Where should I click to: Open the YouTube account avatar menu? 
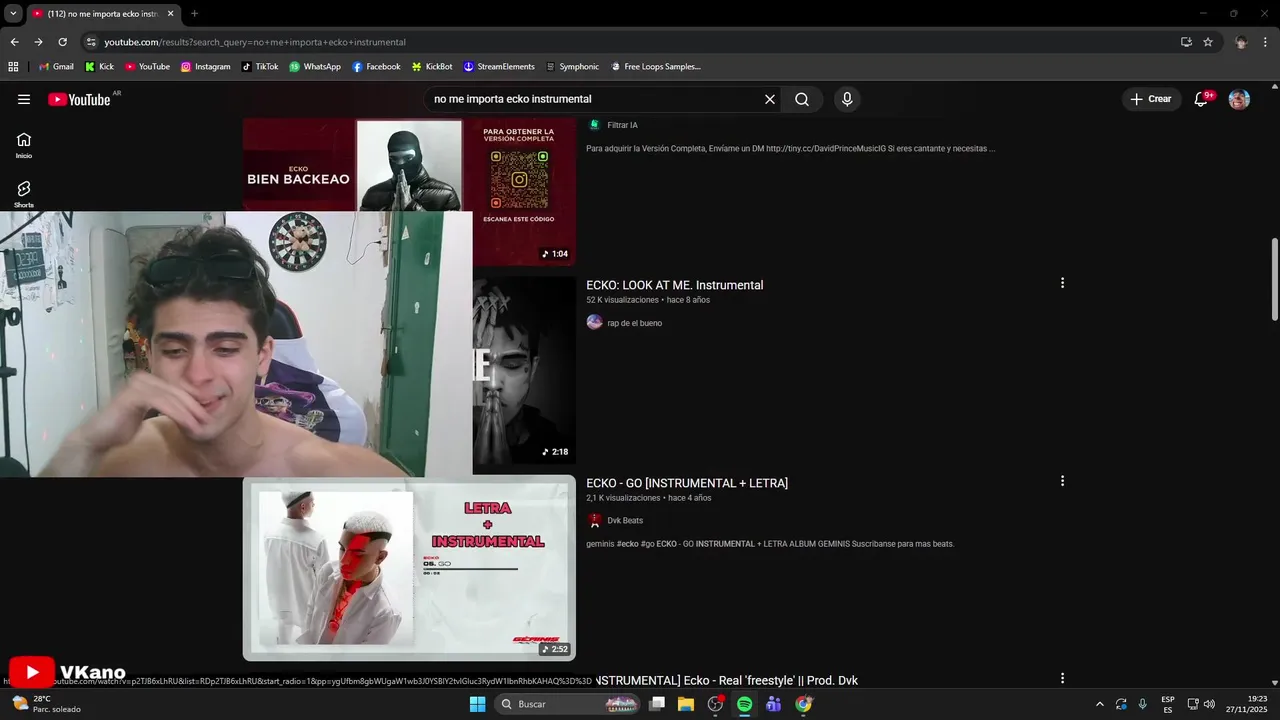(1239, 99)
